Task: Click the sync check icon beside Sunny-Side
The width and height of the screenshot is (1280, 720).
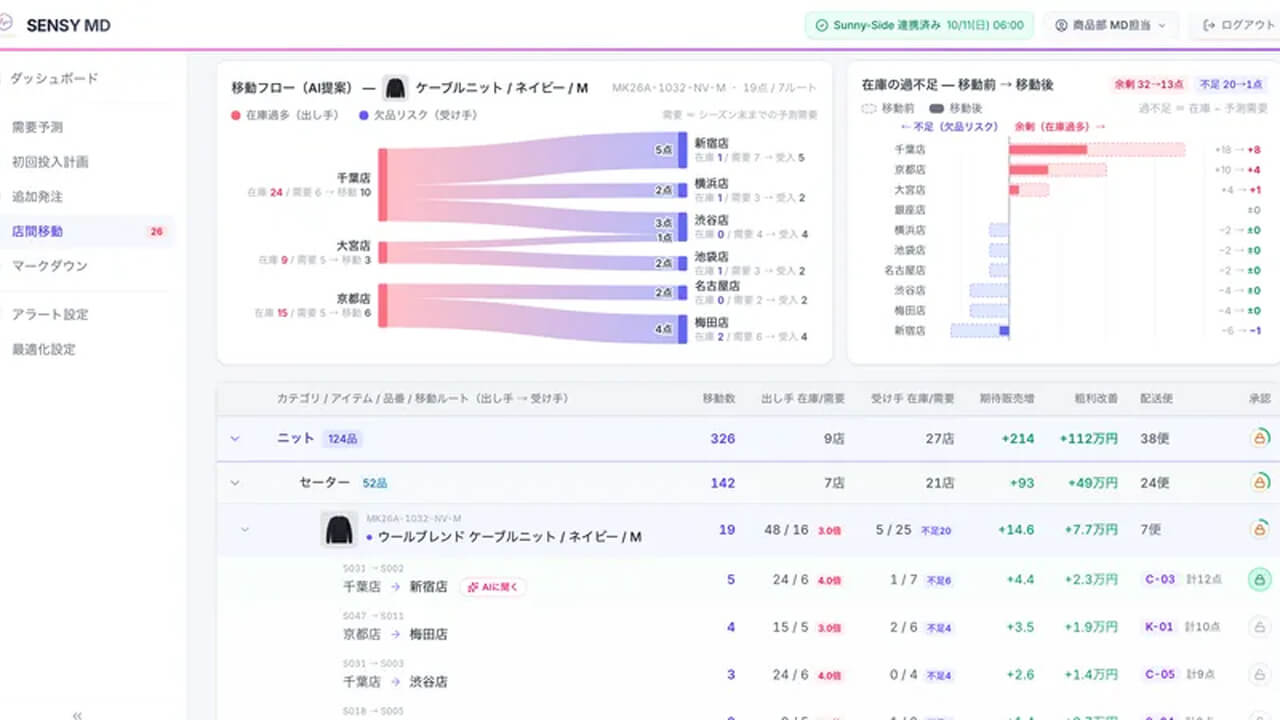Action: (x=822, y=25)
